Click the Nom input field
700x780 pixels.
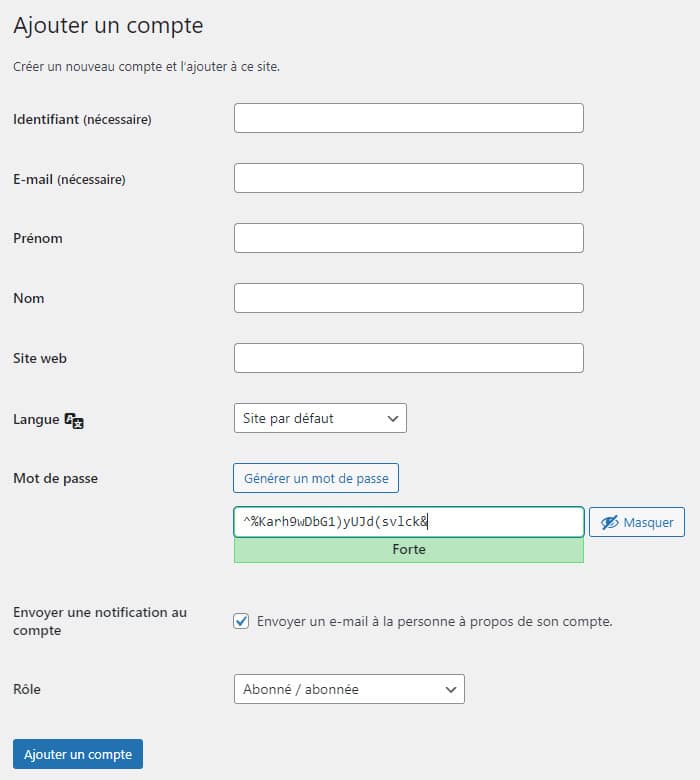coord(408,298)
